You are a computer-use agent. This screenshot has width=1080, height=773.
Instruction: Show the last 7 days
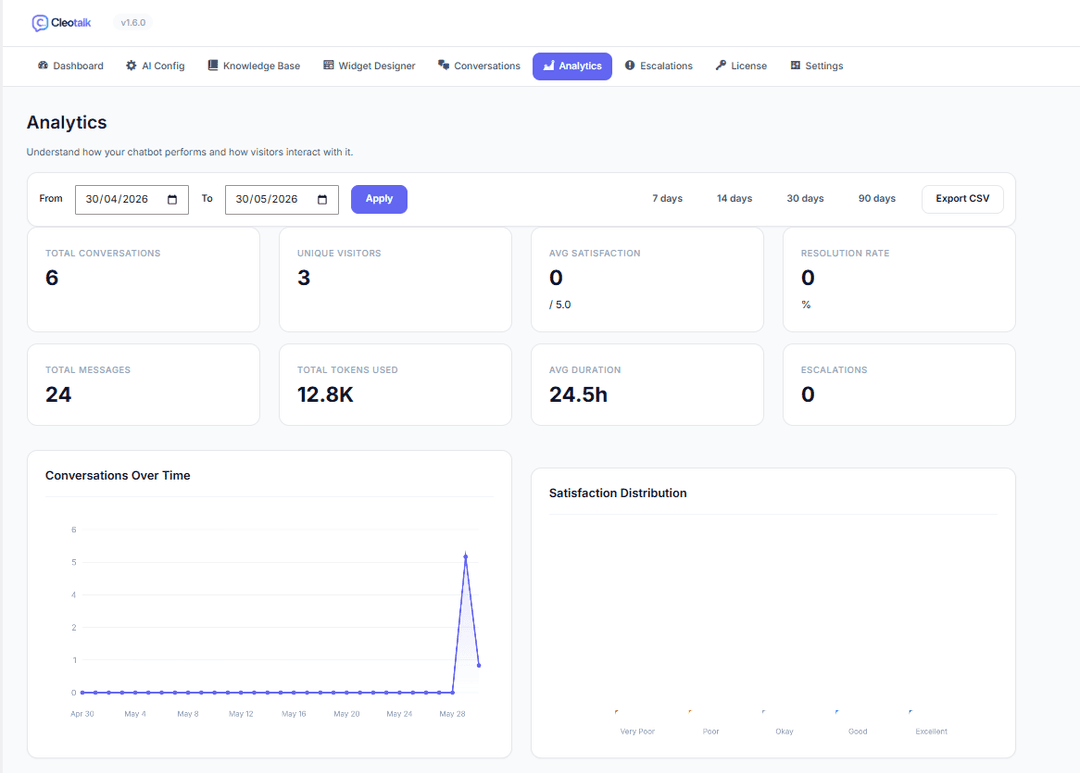pos(667,198)
